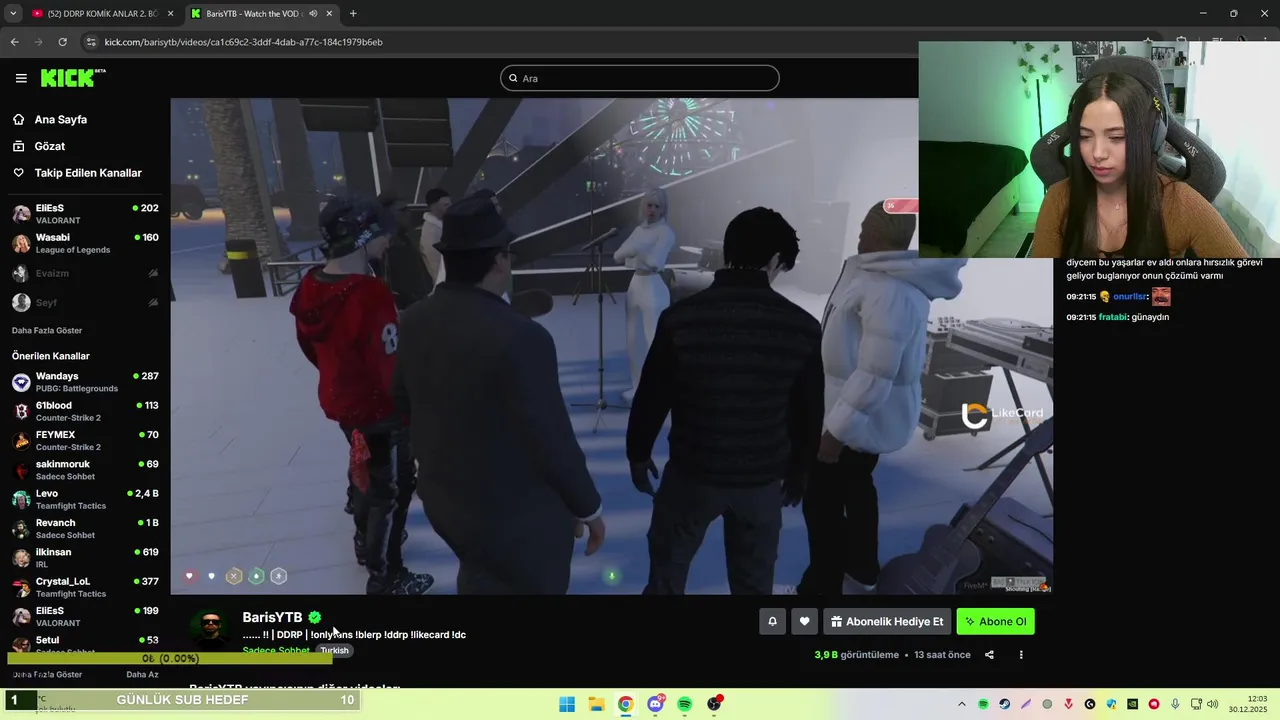Open Gözat browse page
The width and height of the screenshot is (1280, 720).
tap(50, 146)
